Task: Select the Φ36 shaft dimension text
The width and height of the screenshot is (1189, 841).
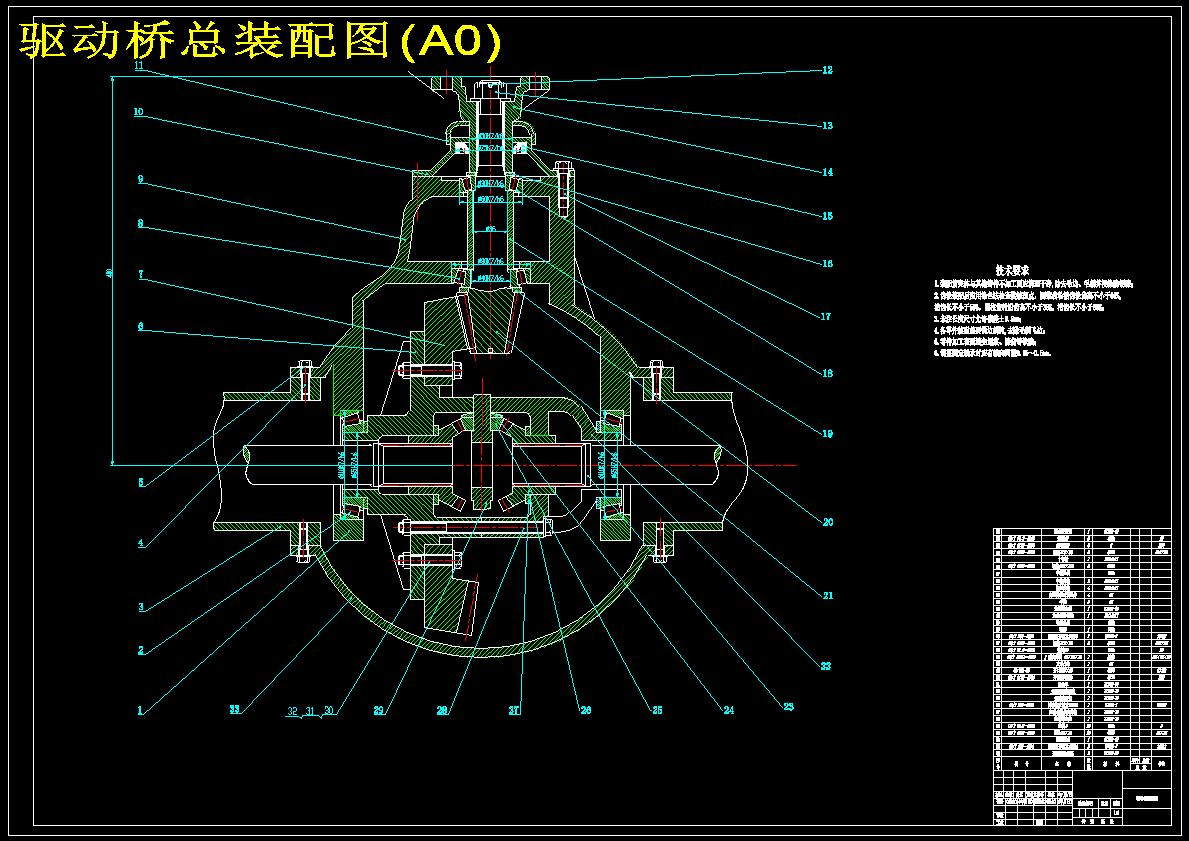Action: pos(490,228)
